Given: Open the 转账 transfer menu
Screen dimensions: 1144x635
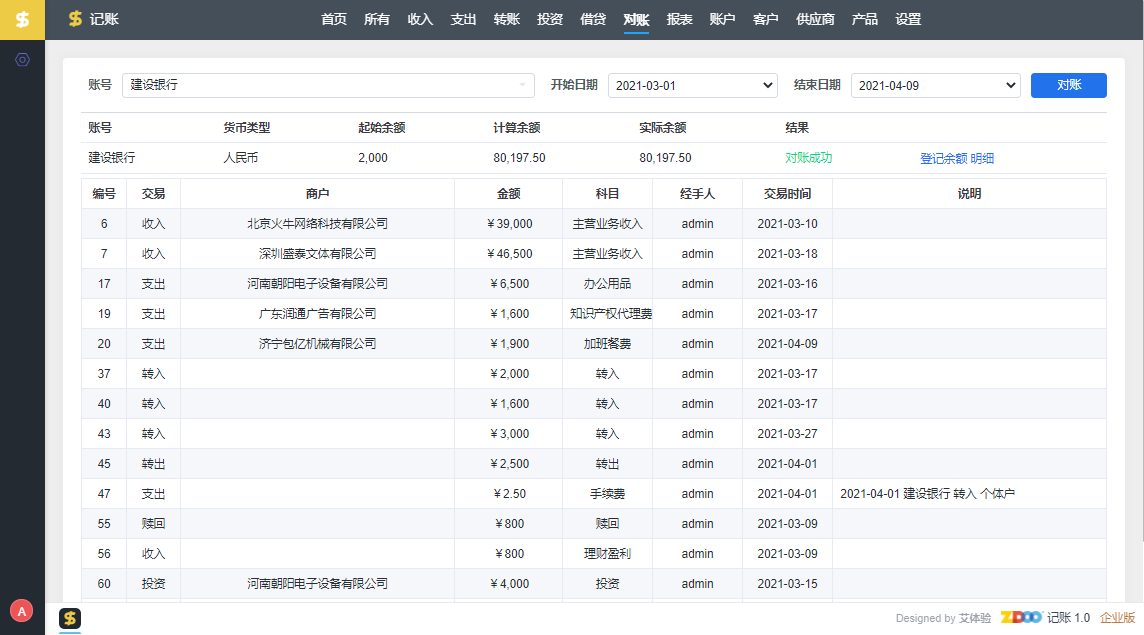Looking at the screenshot, I should coord(507,19).
